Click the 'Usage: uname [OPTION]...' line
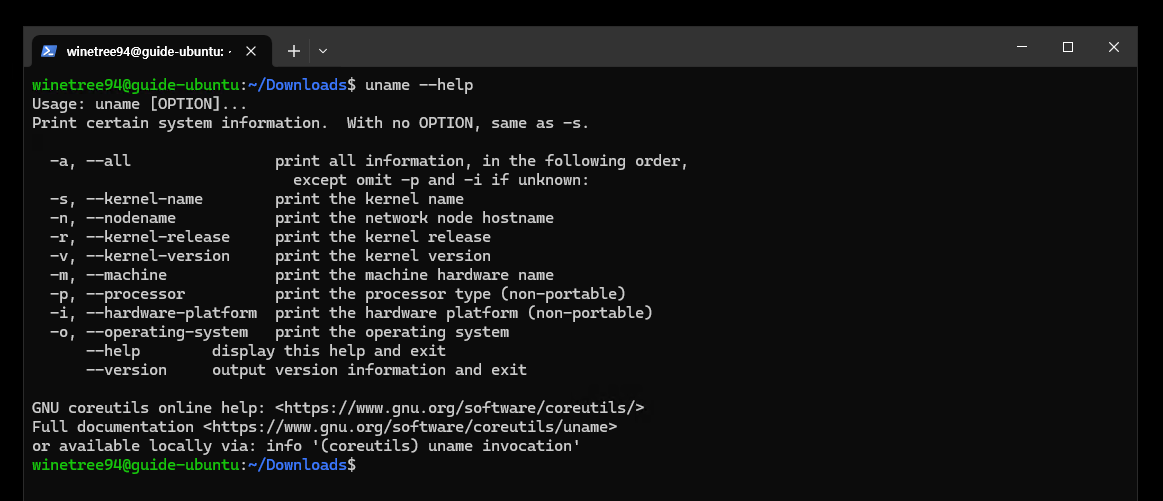This screenshot has height=501, width=1163. pyautogui.click(x=139, y=104)
